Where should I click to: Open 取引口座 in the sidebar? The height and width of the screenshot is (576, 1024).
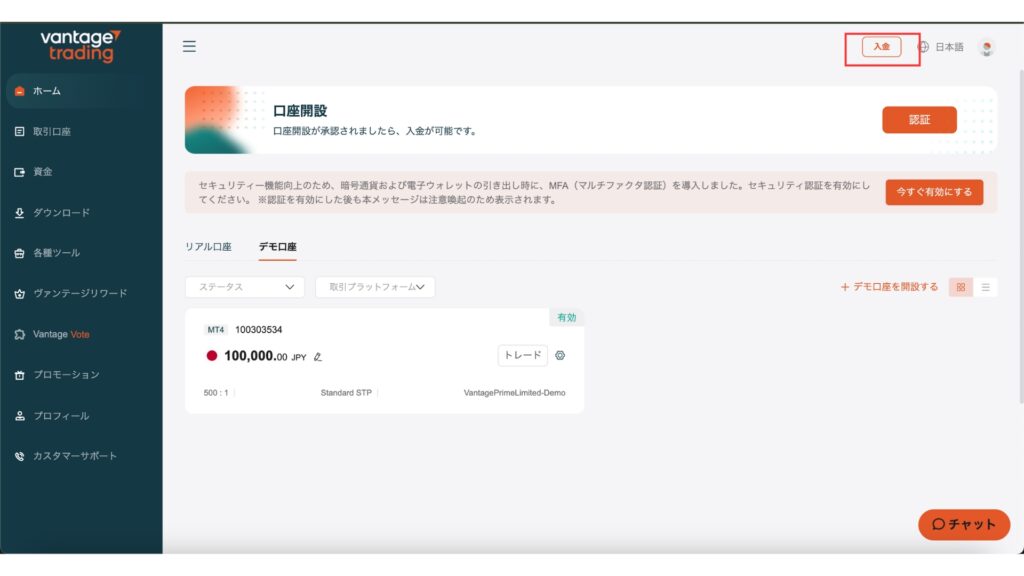[x=50, y=131]
